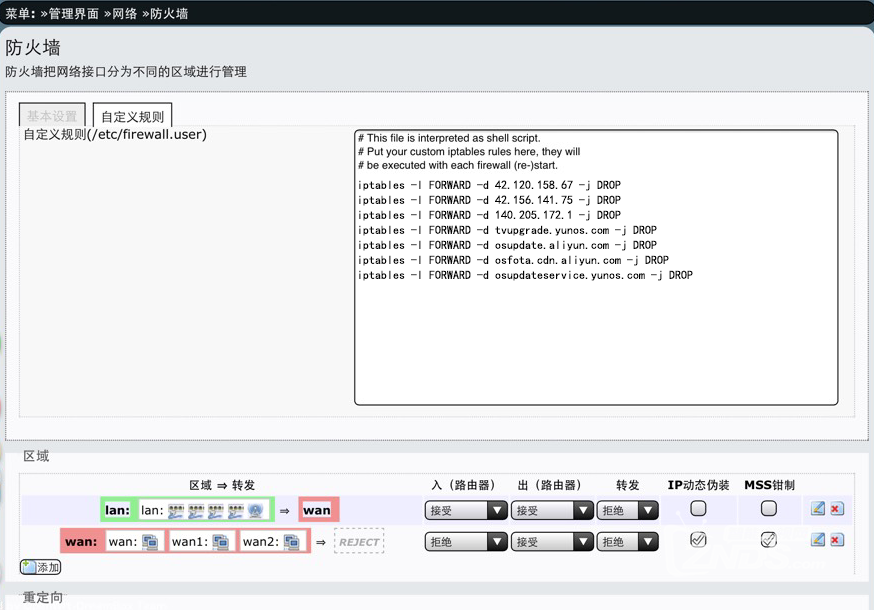Click the 自定义规则(/etc/firewall.user) label
Screen dimensions: 874x610
tap(115, 134)
